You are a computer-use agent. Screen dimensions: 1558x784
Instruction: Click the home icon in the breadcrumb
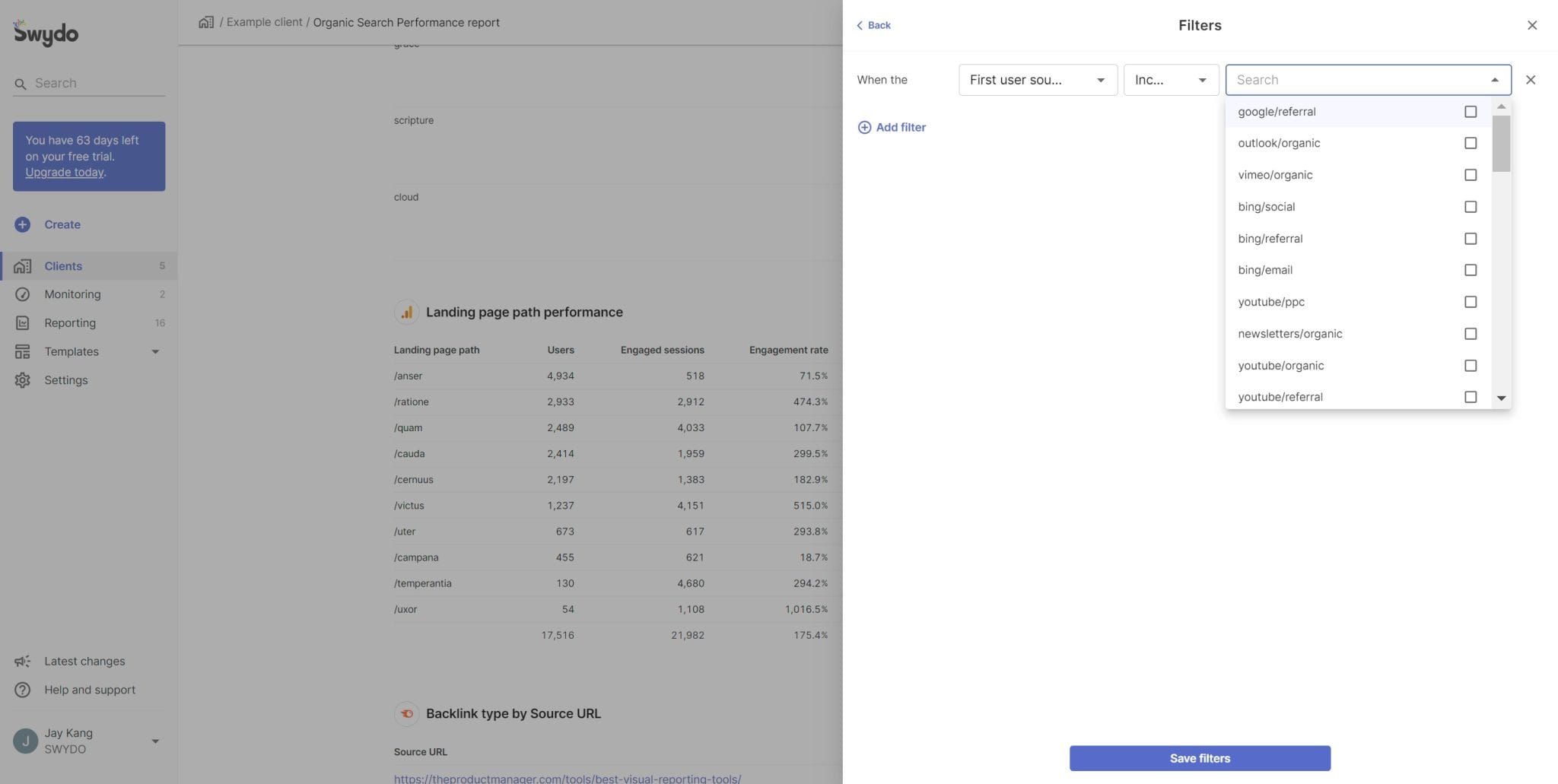pos(206,22)
